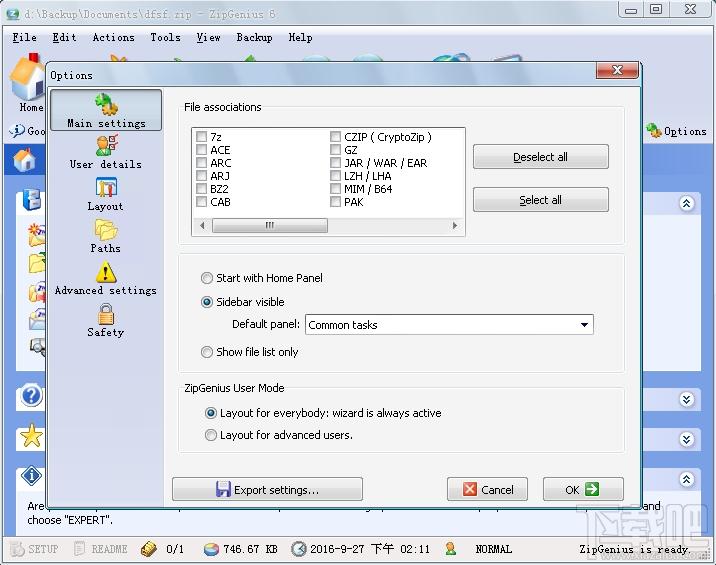
Task: Click Export settings button
Action: 267,490
